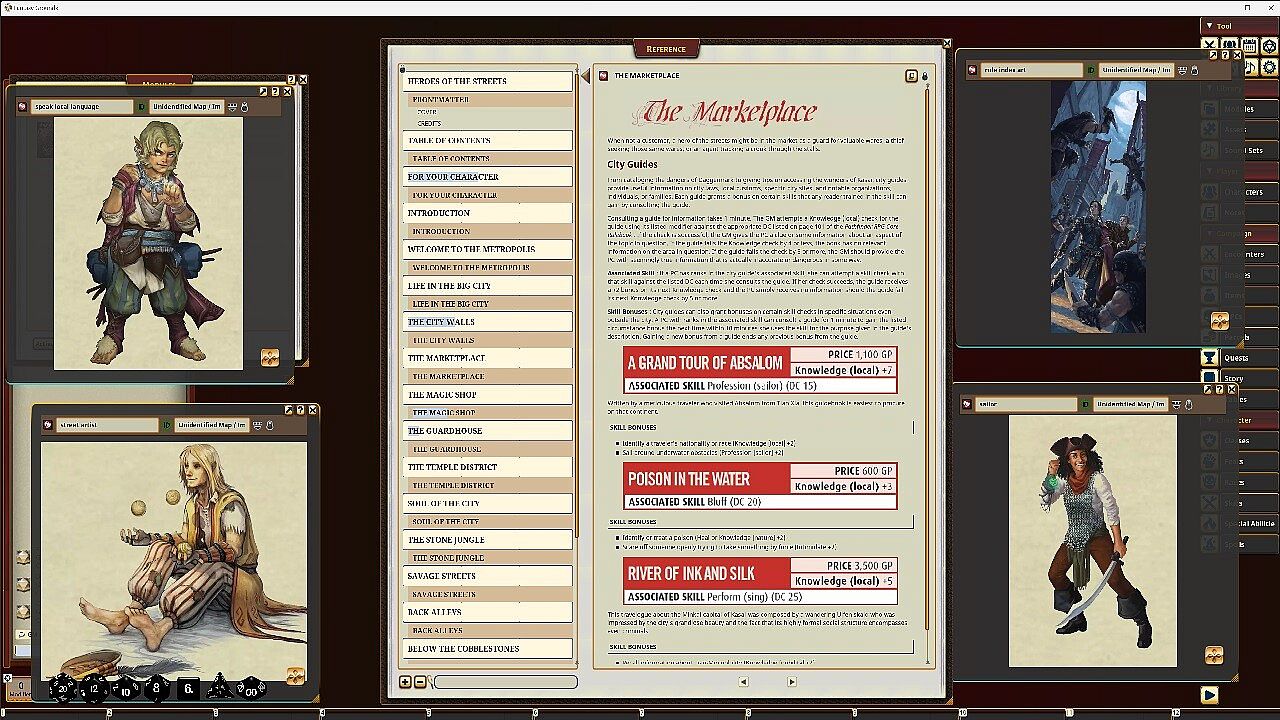Expand all index chapters with plus button
Screen dimensions: 1280x720
(405, 682)
